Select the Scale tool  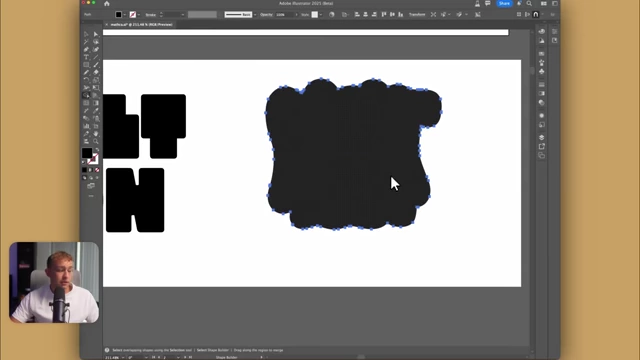96,80
